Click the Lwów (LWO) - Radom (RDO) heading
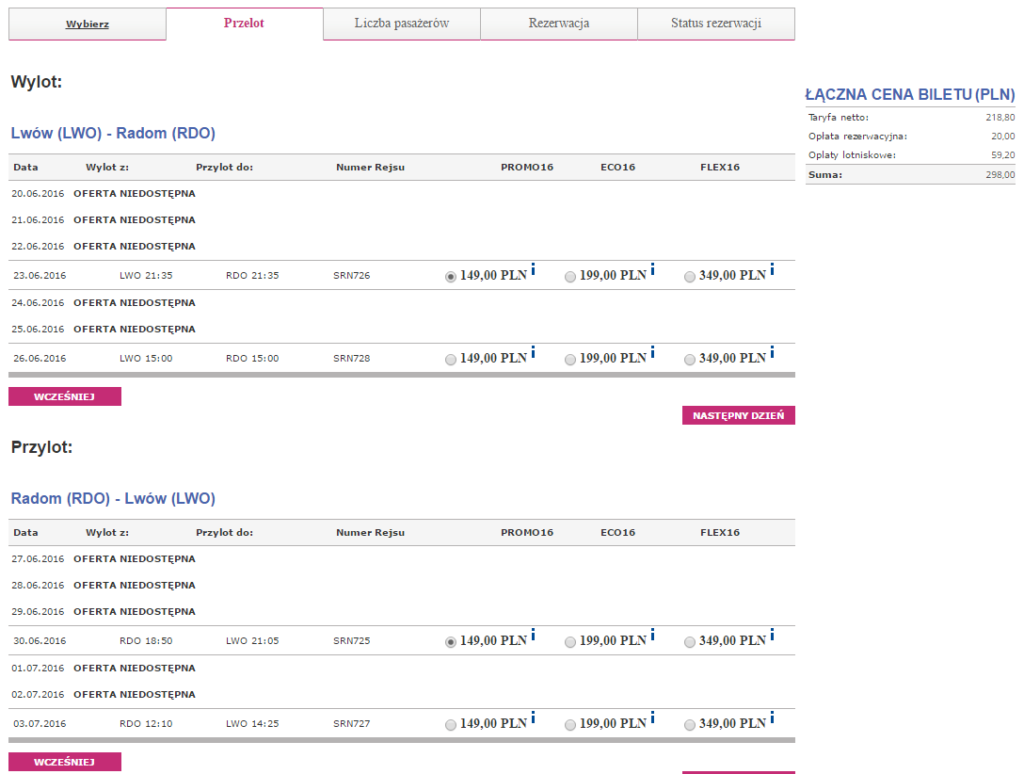Screen dimensions: 1024x774 click(113, 133)
